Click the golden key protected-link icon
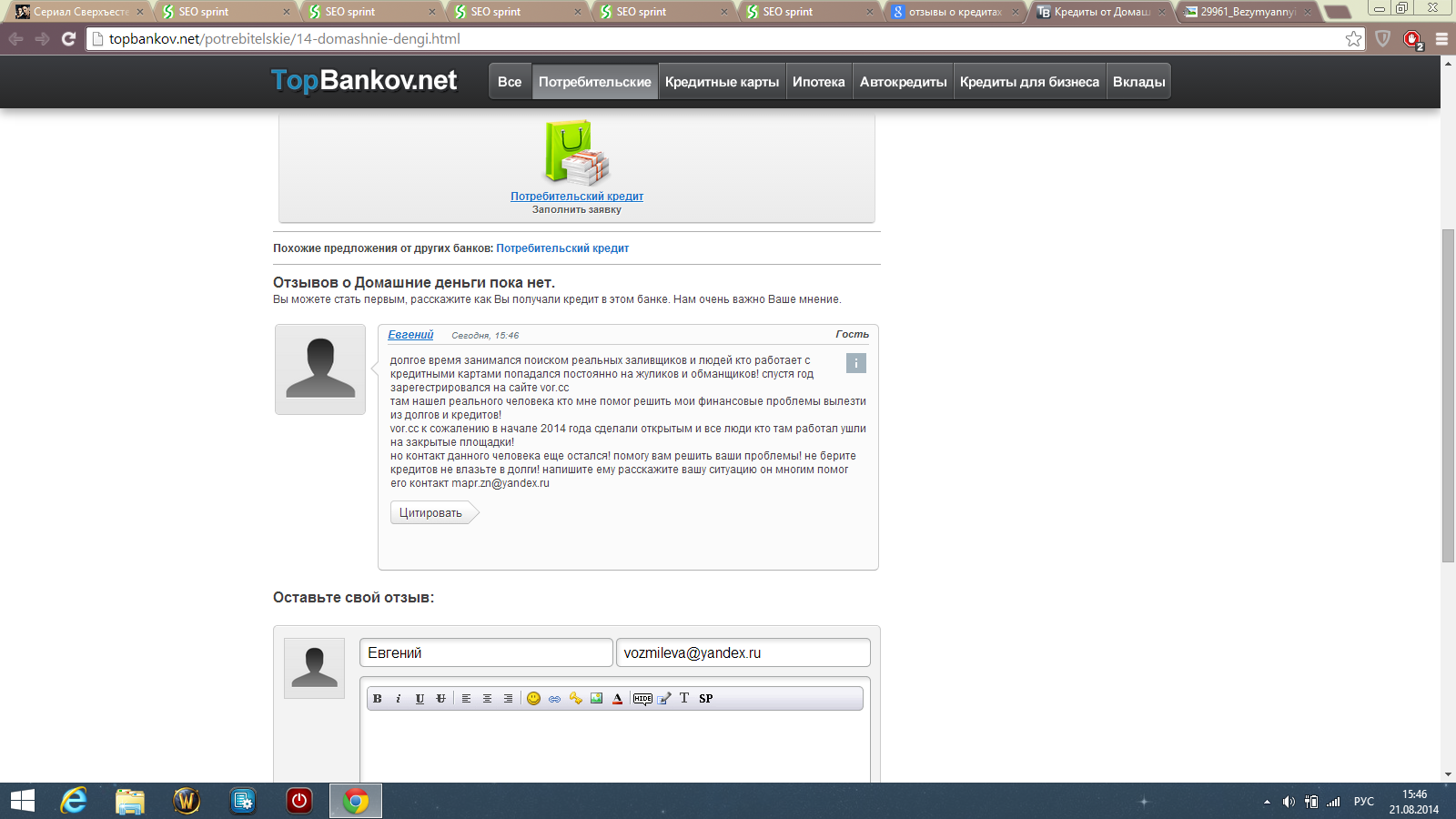This screenshot has height=819, width=1456. click(575, 699)
